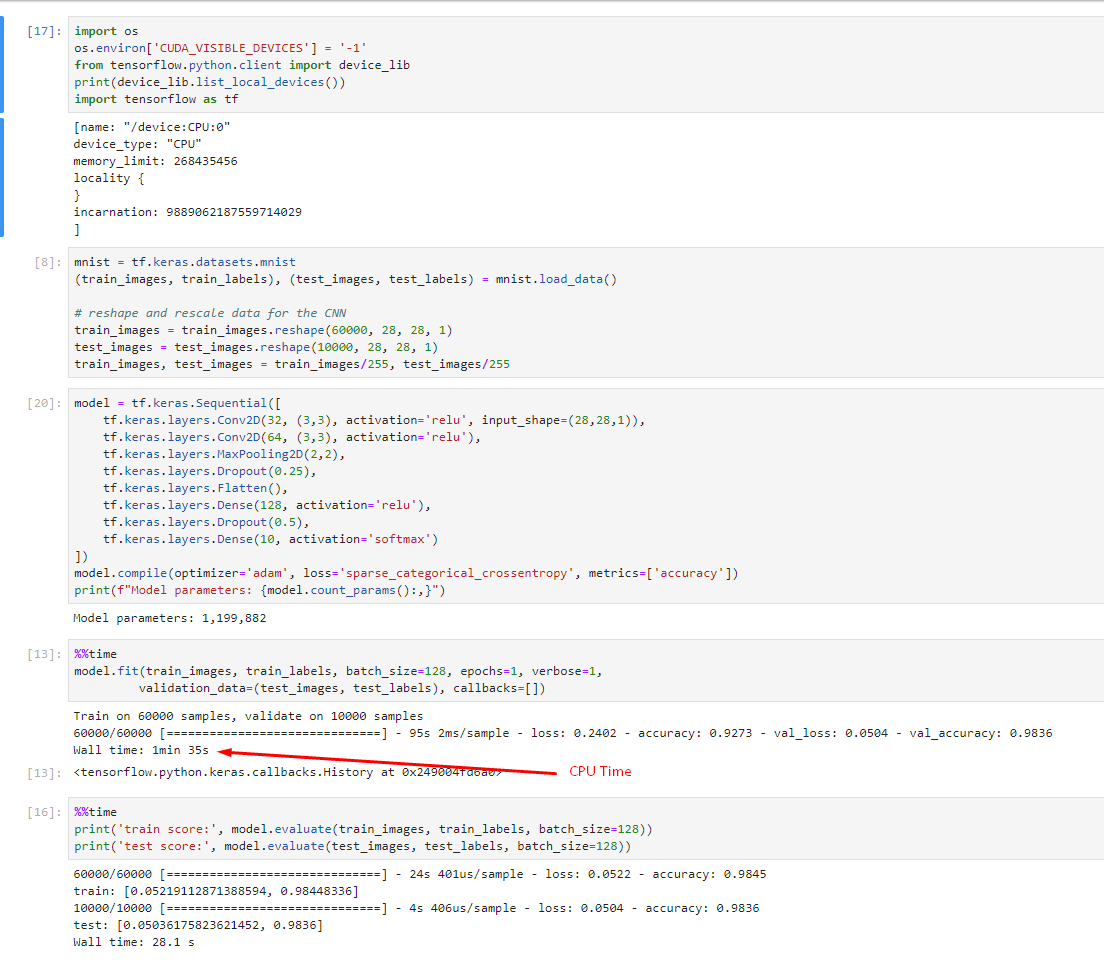This screenshot has width=1104, height=963.
Task: Select output line name: "/device:CPU:0"
Action: (152, 127)
